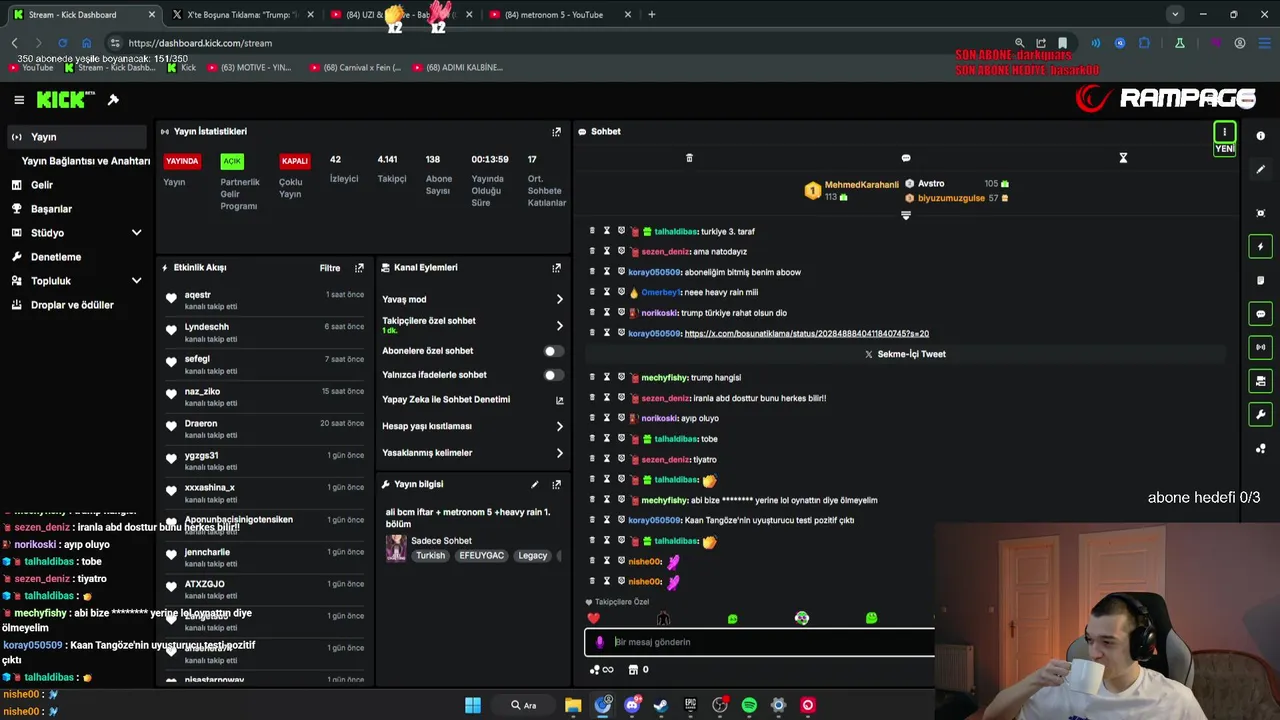Click the Legacy stream tag
Image resolution: width=1280 pixels, height=720 pixels.
pos(533,556)
